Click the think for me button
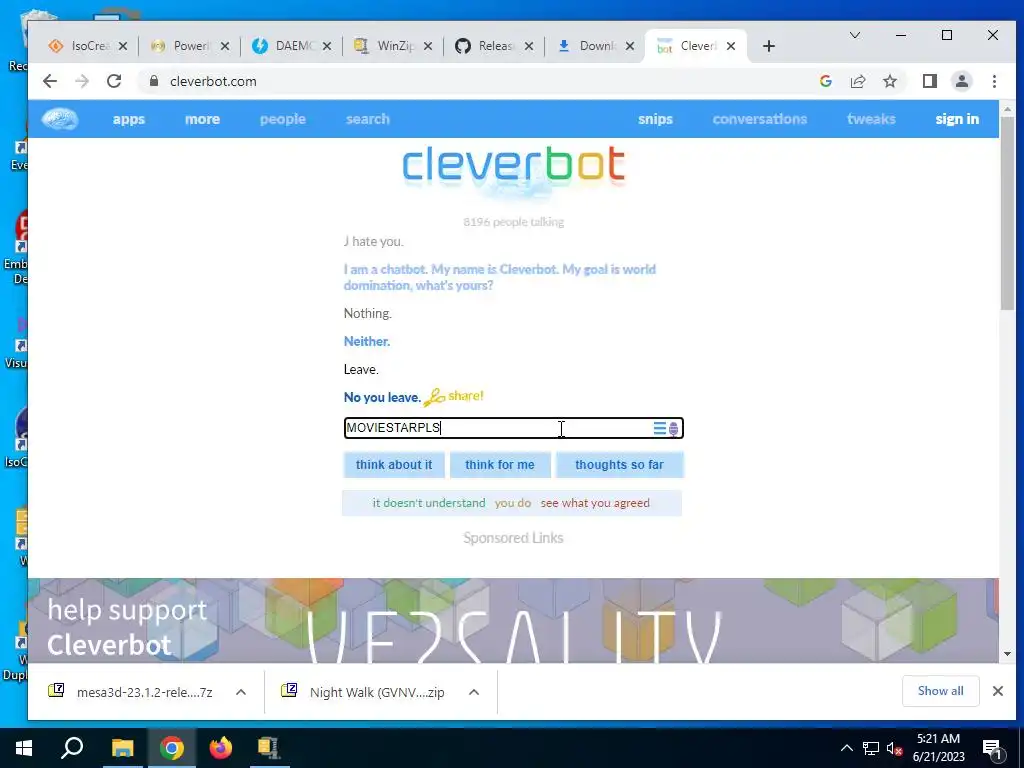Image resolution: width=1024 pixels, height=768 pixels. click(x=500, y=465)
